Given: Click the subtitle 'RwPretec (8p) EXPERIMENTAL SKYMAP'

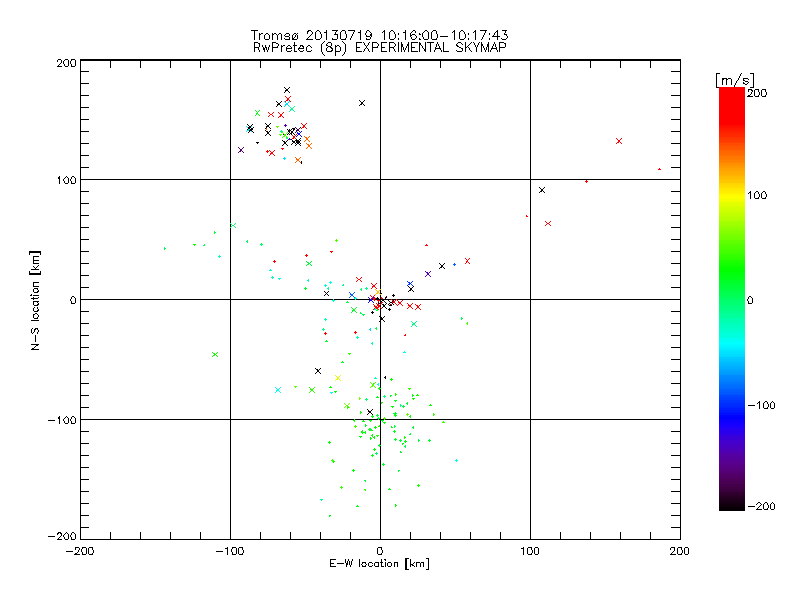Looking at the screenshot, I should coord(379,47).
